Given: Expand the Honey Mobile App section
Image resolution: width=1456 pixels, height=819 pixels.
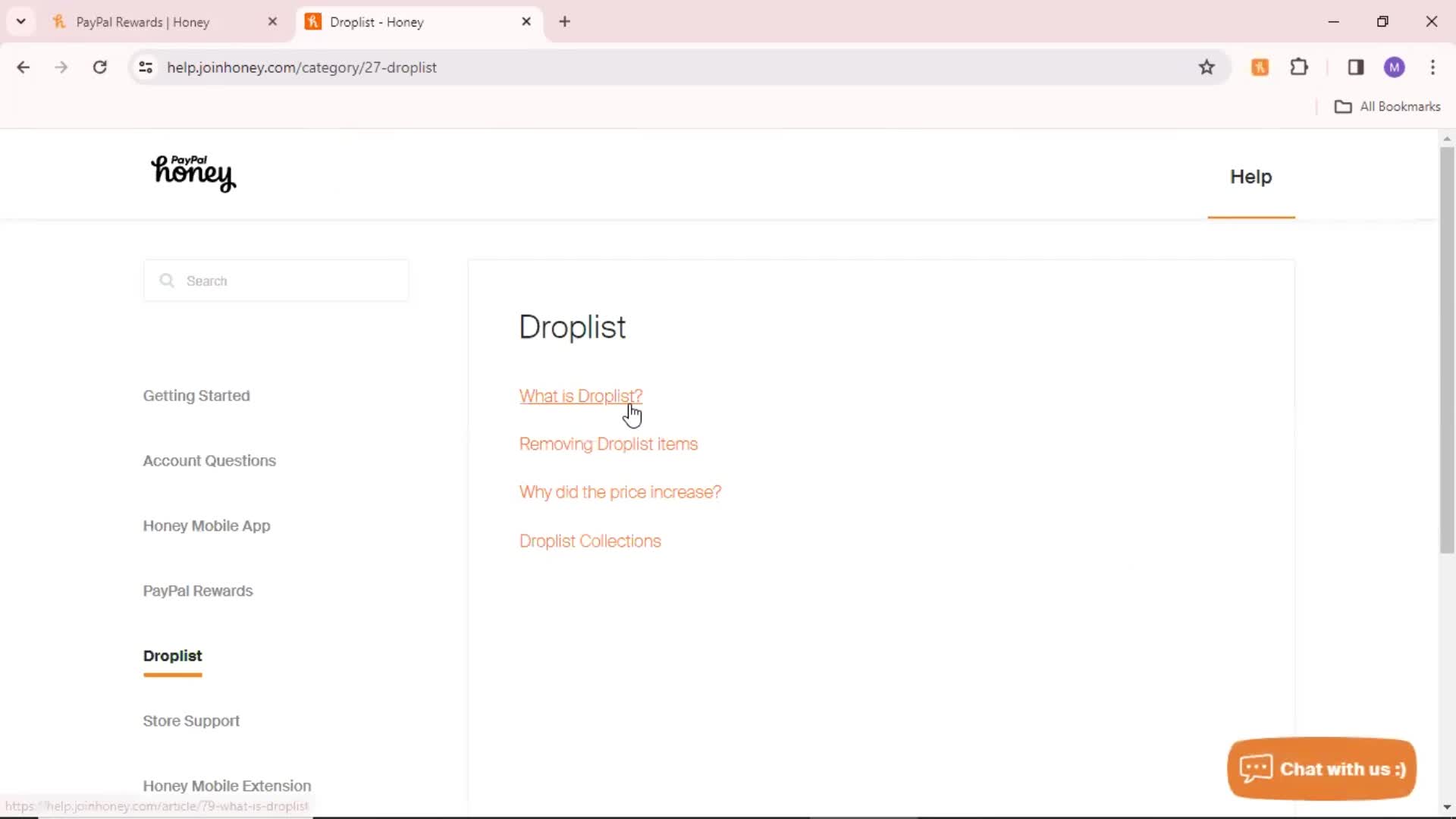Looking at the screenshot, I should 206,525.
